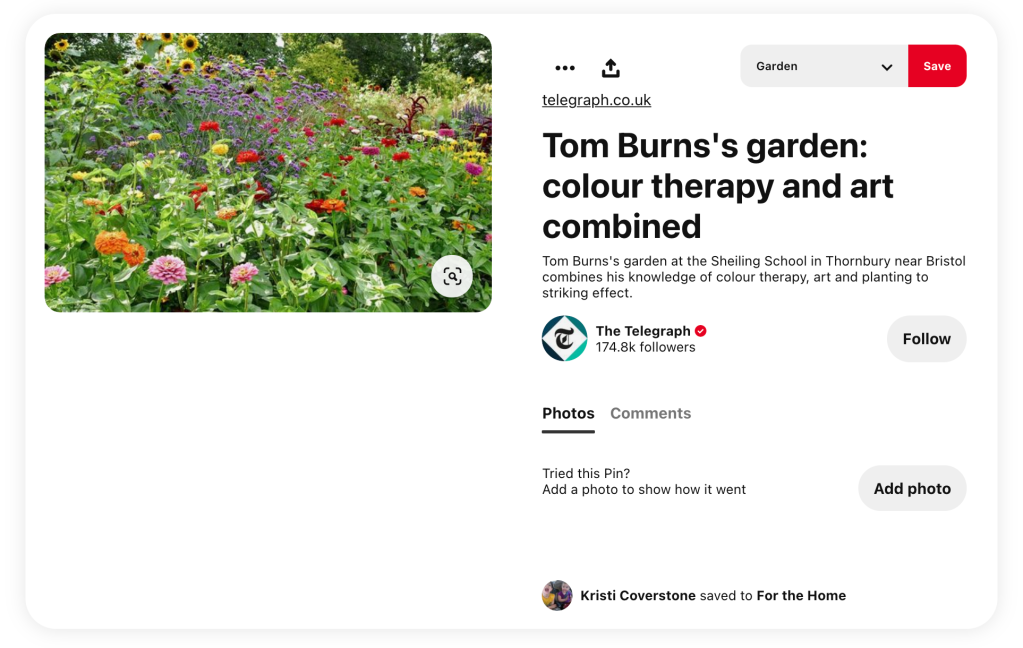
Task: Open the For the Home board
Action: pyautogui.click(x=801, y=596)
